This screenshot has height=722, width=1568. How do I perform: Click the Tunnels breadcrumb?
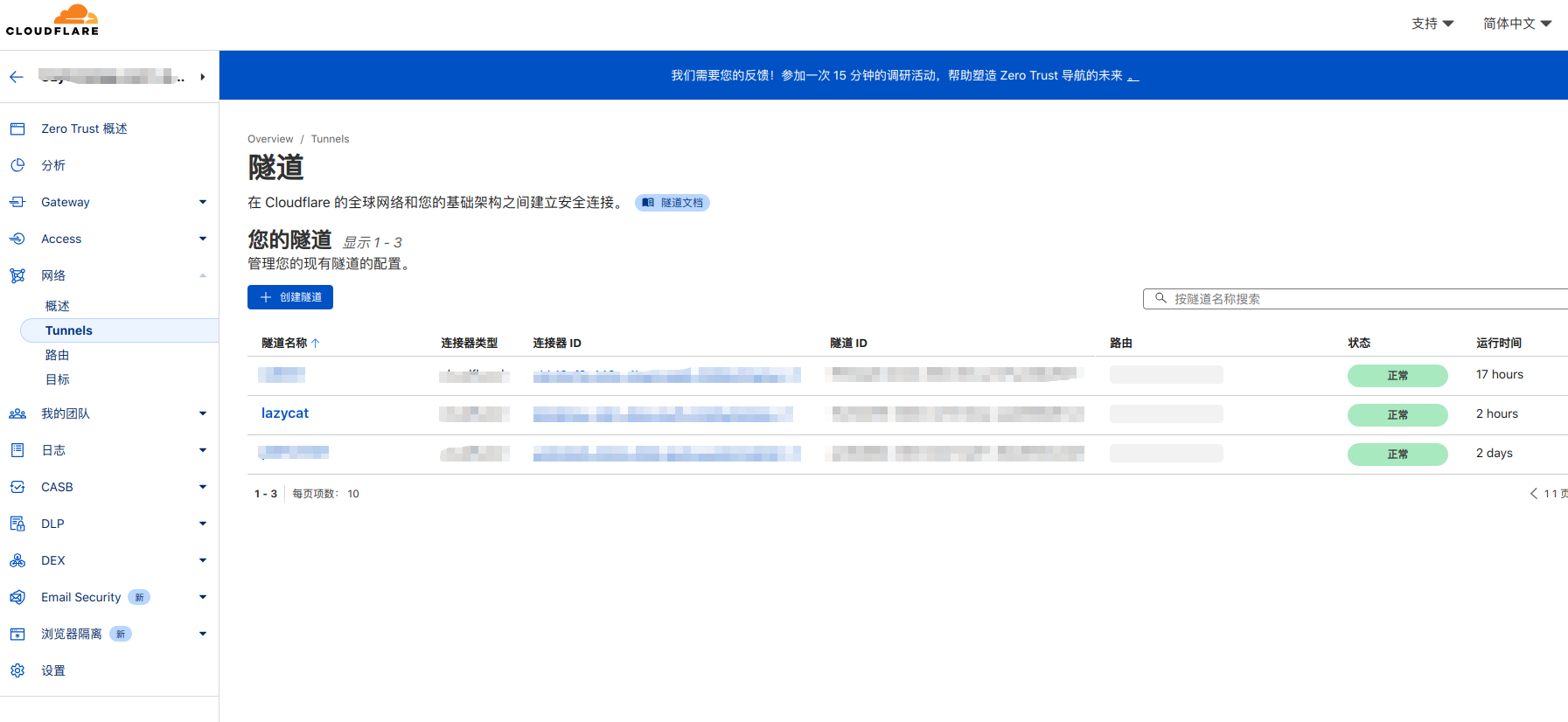330,139
